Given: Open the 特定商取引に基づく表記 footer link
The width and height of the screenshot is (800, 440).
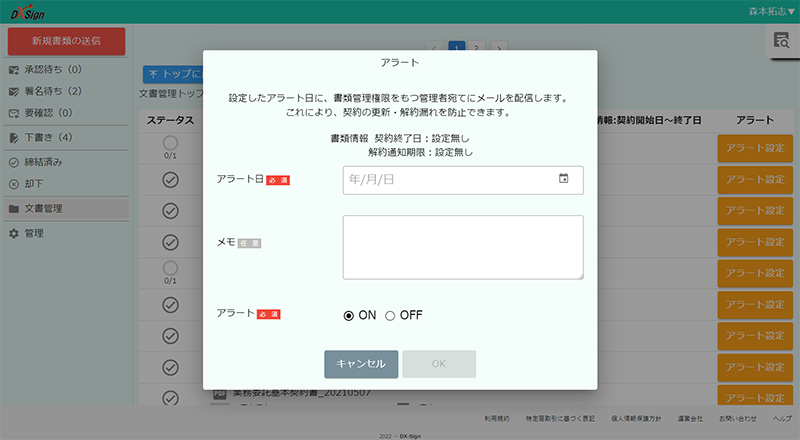Looking at the screenshot, I should click(560, 419).
